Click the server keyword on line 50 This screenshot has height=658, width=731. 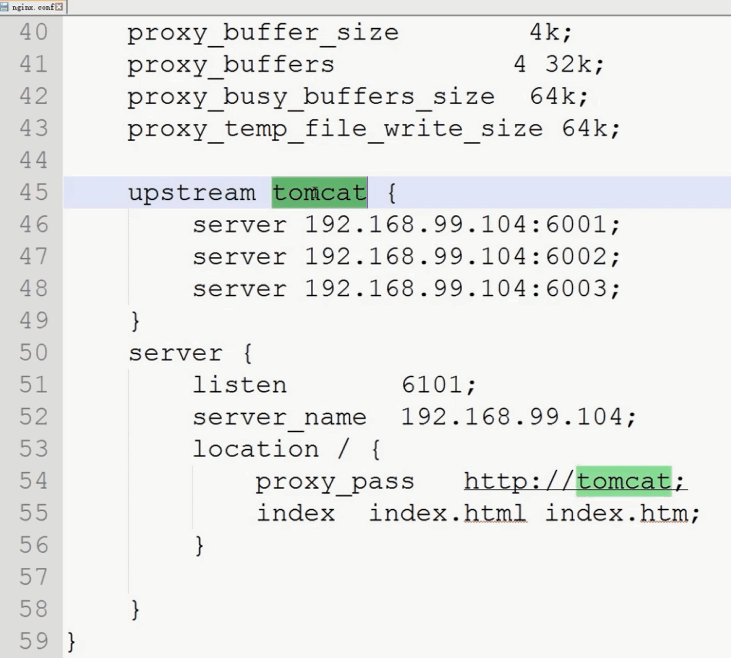point(176,353)
